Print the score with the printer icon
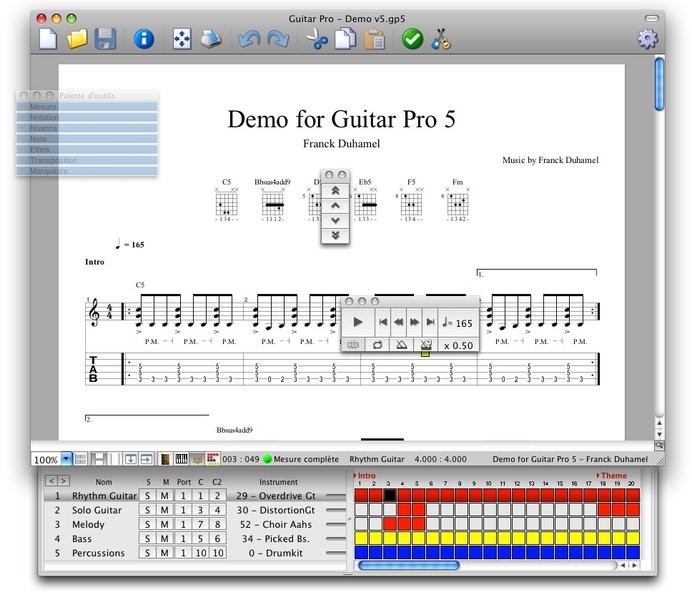Image resolution: width=692 pixels, height=600 pixels. point(211,39)
